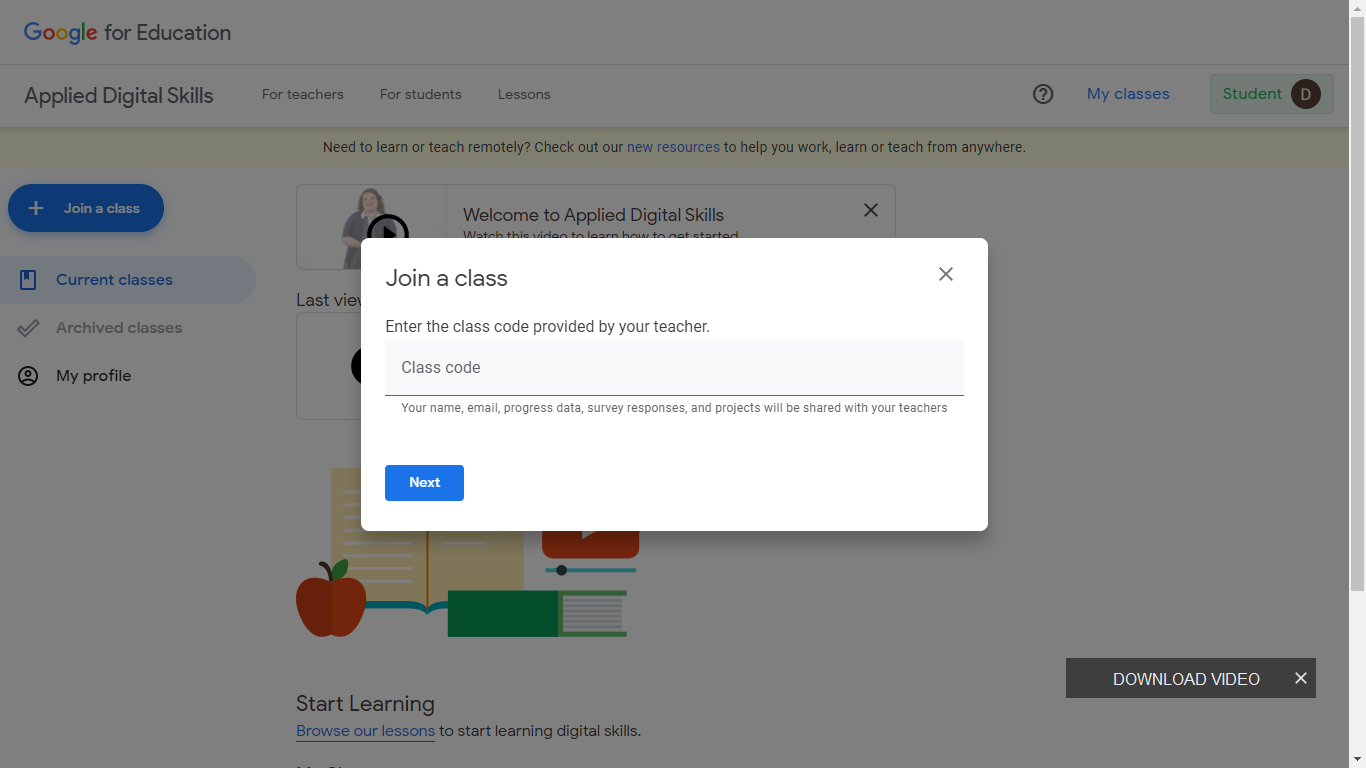Click the Google for Education logo
Viewport: 1366px width, 768px height.
[x=127, y=32]
